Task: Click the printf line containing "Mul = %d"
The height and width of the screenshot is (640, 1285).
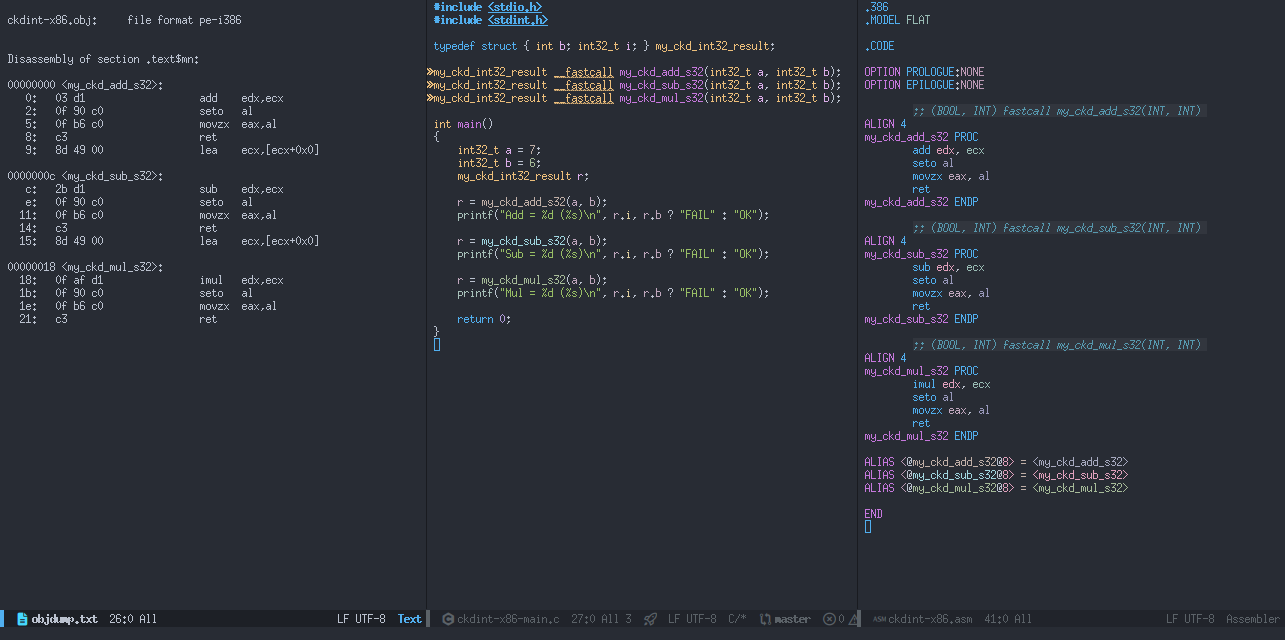Action: (x=613, y=293)
